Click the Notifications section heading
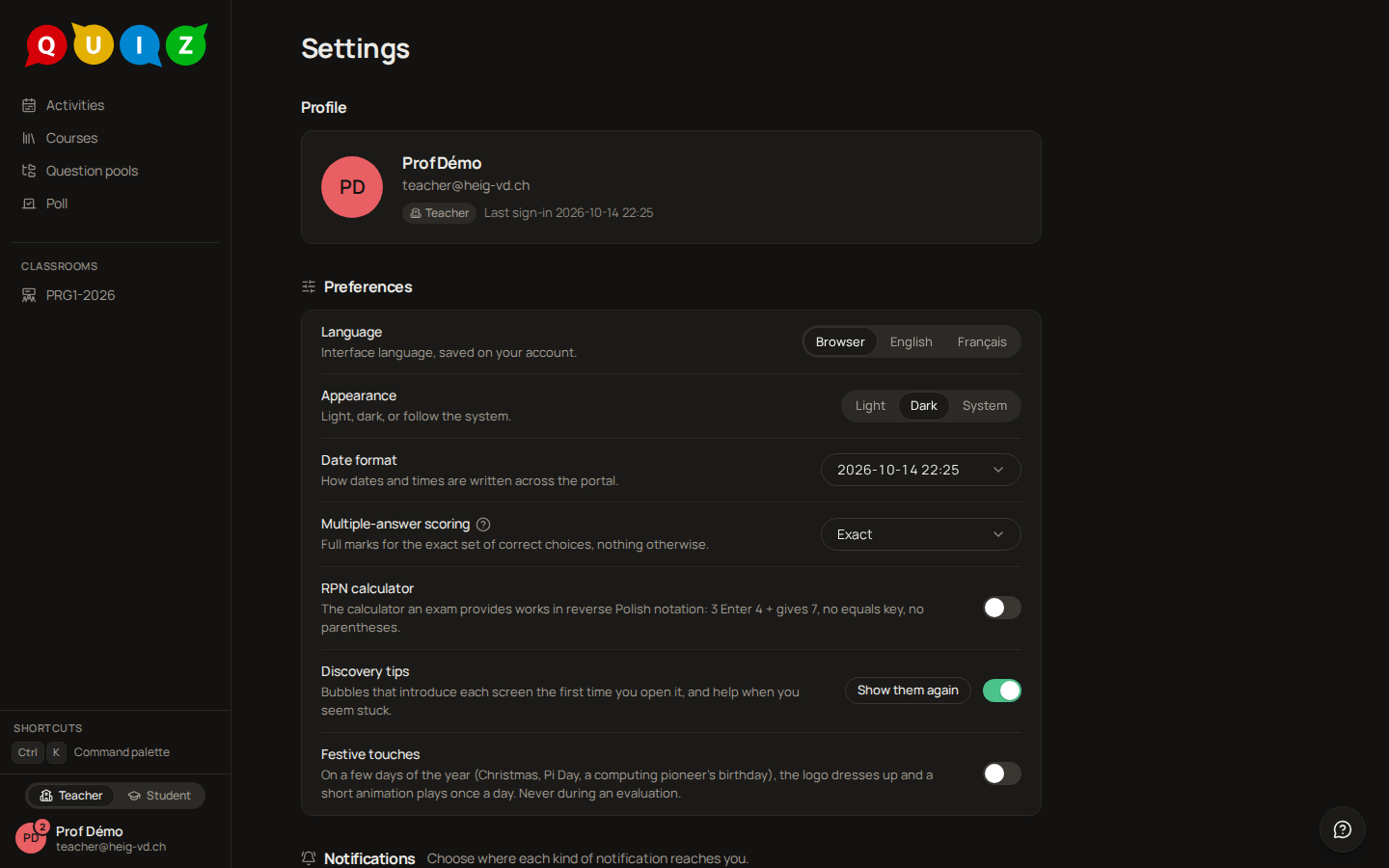The image size is (1389, 868). coord(369,858)
